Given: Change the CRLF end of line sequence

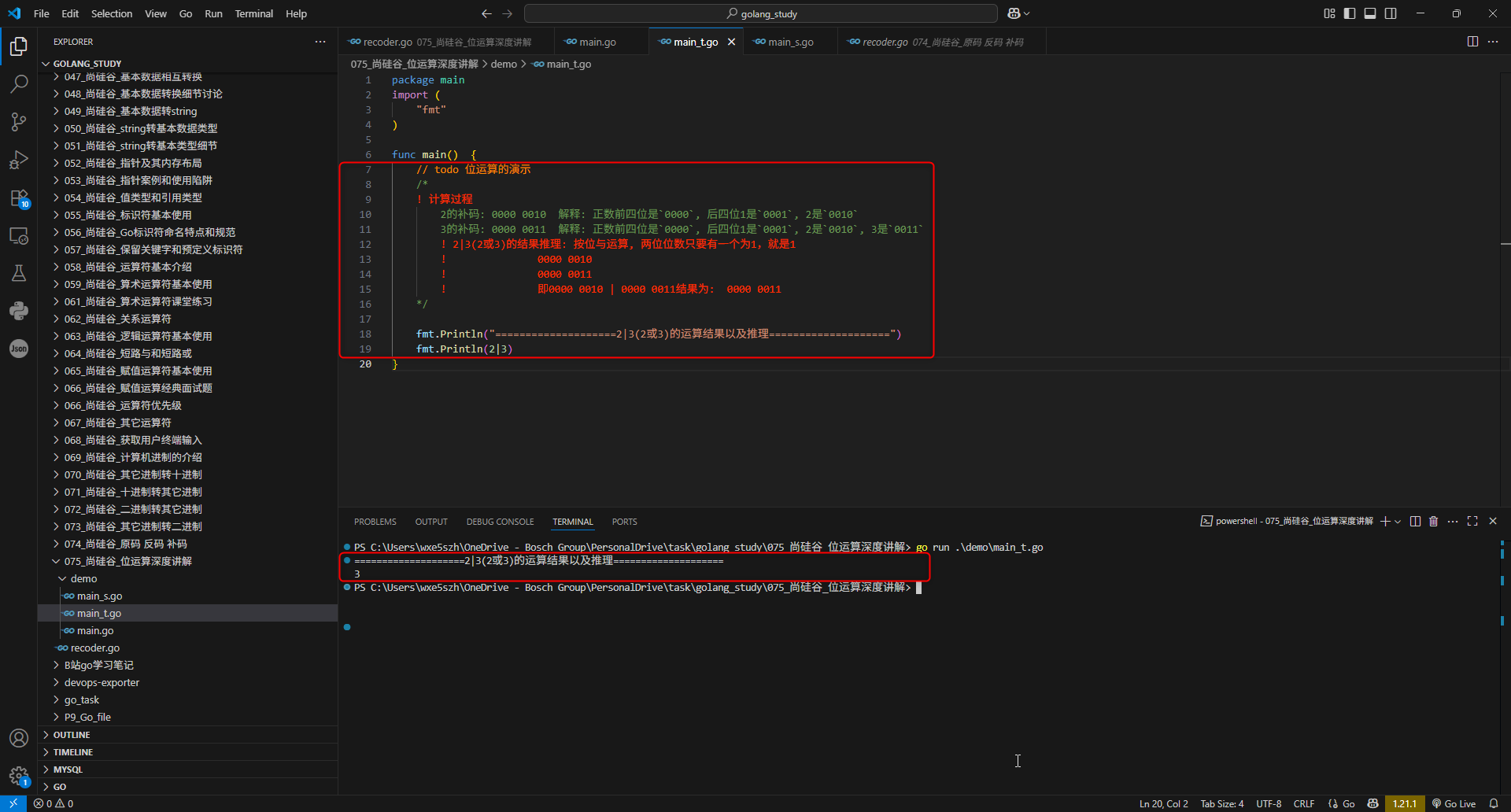Looking at the screenshot, I should coord(1304,803).
